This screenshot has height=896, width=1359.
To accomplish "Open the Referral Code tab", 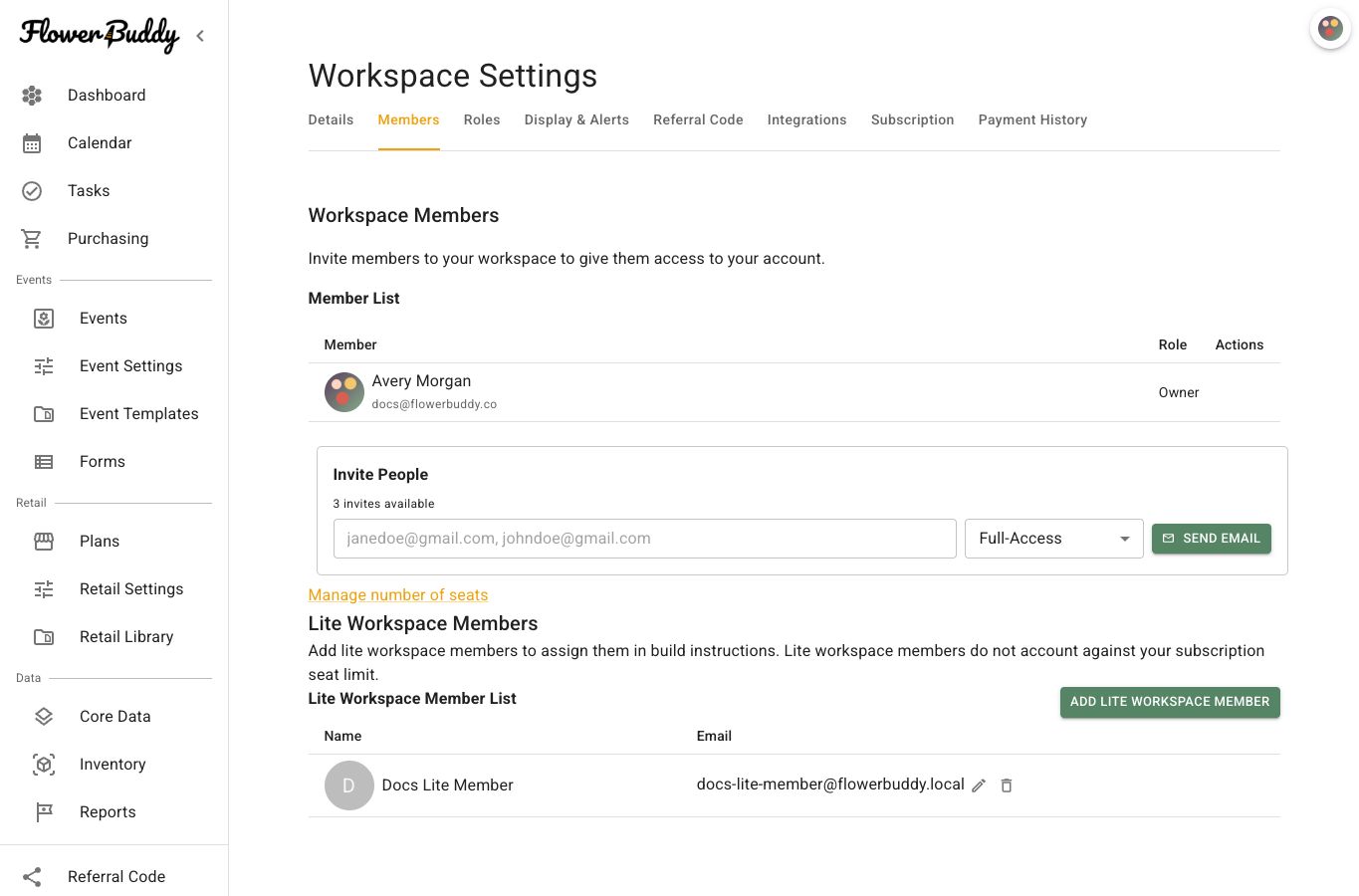I will [698, 119].
